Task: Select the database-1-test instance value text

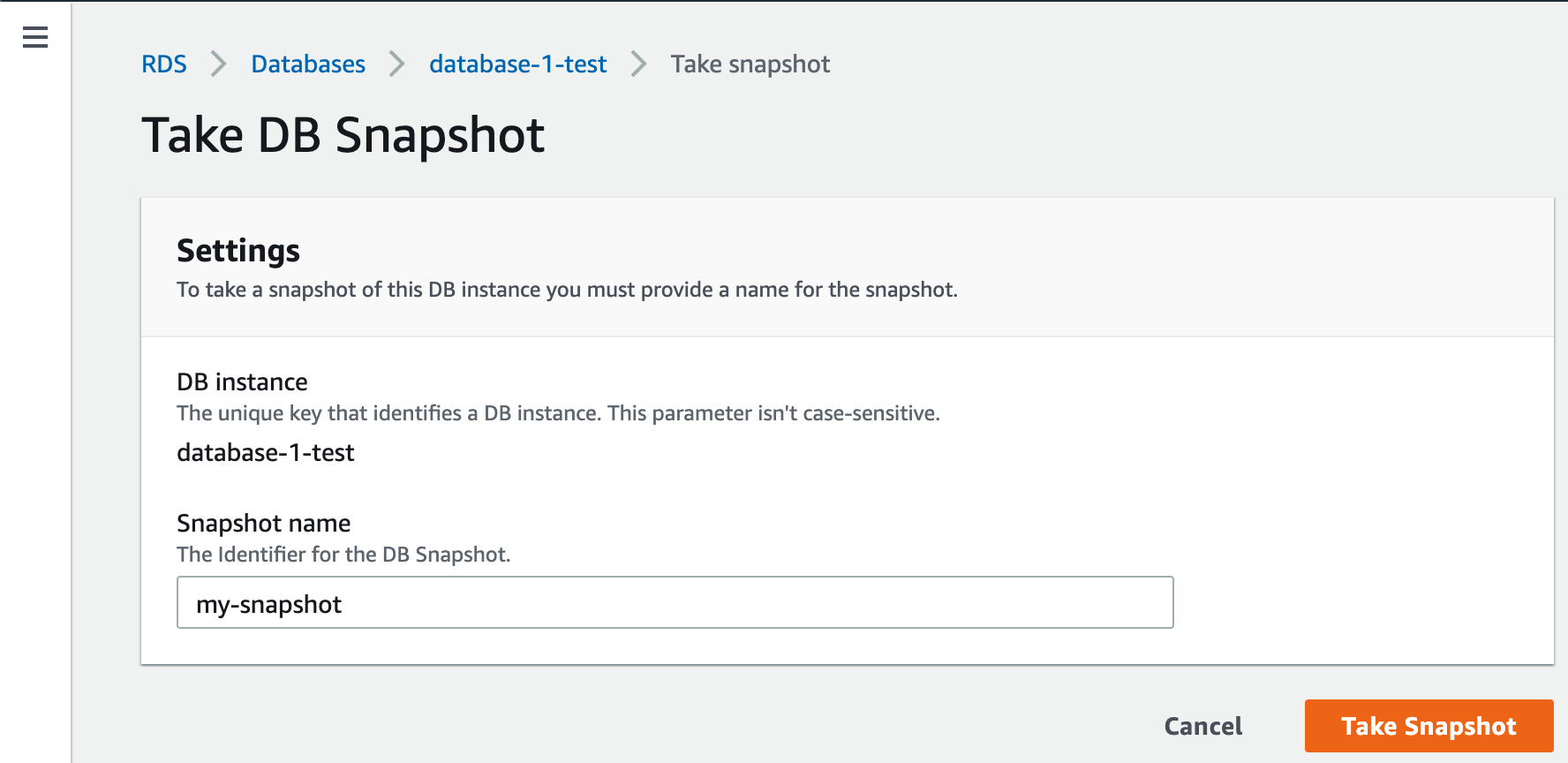Action: point(265,453)
